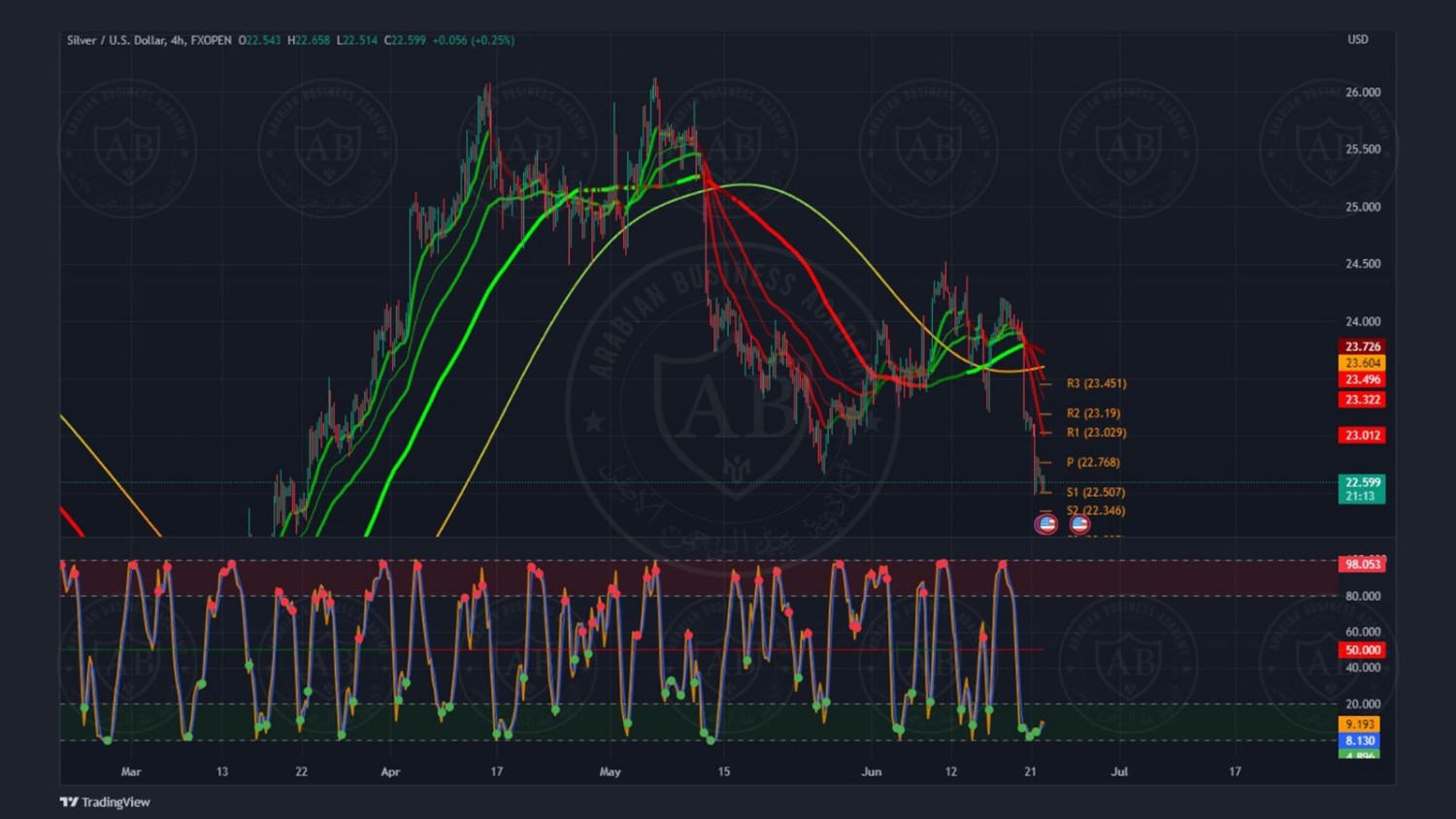This screenshot has height=819, width=1456.
Task: Open the TradingView logo link
Action: (x=105, y=802)
